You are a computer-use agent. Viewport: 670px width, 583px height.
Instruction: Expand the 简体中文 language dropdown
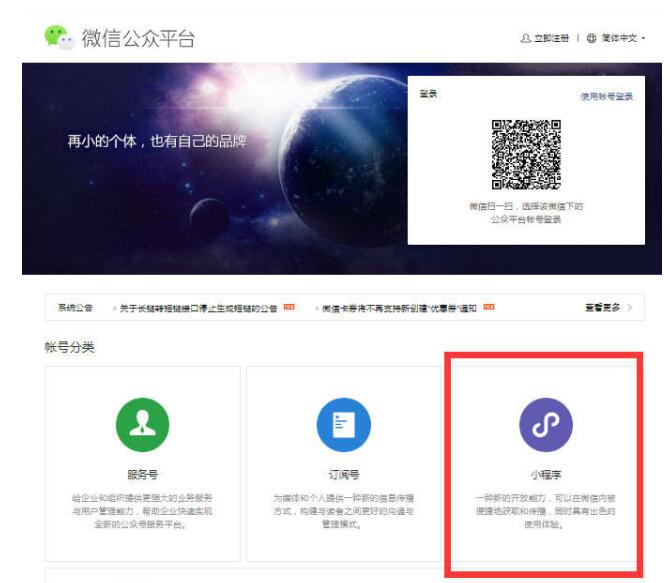click(623, 38)
